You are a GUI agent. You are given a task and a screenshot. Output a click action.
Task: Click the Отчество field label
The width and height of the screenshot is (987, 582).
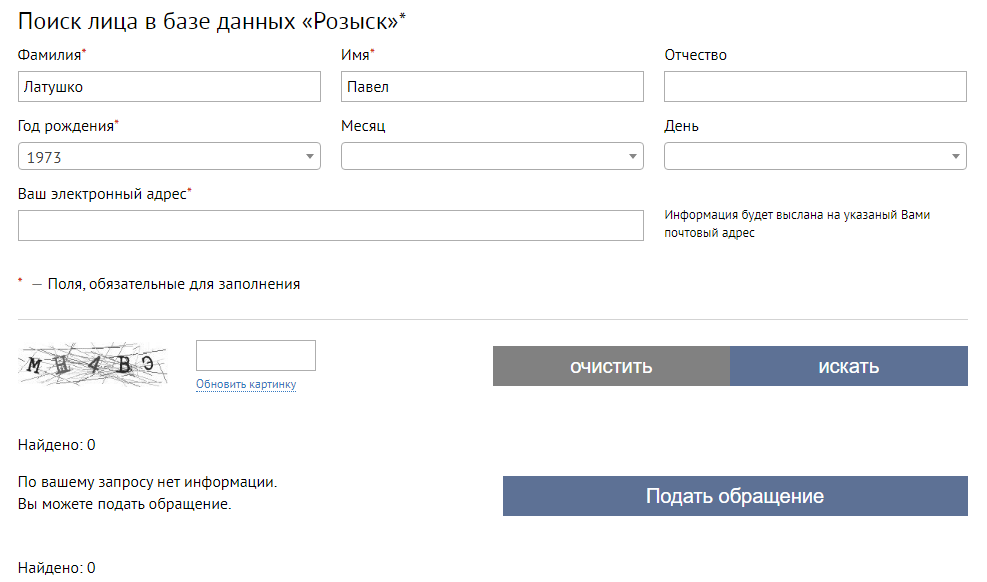pos(695,55)
